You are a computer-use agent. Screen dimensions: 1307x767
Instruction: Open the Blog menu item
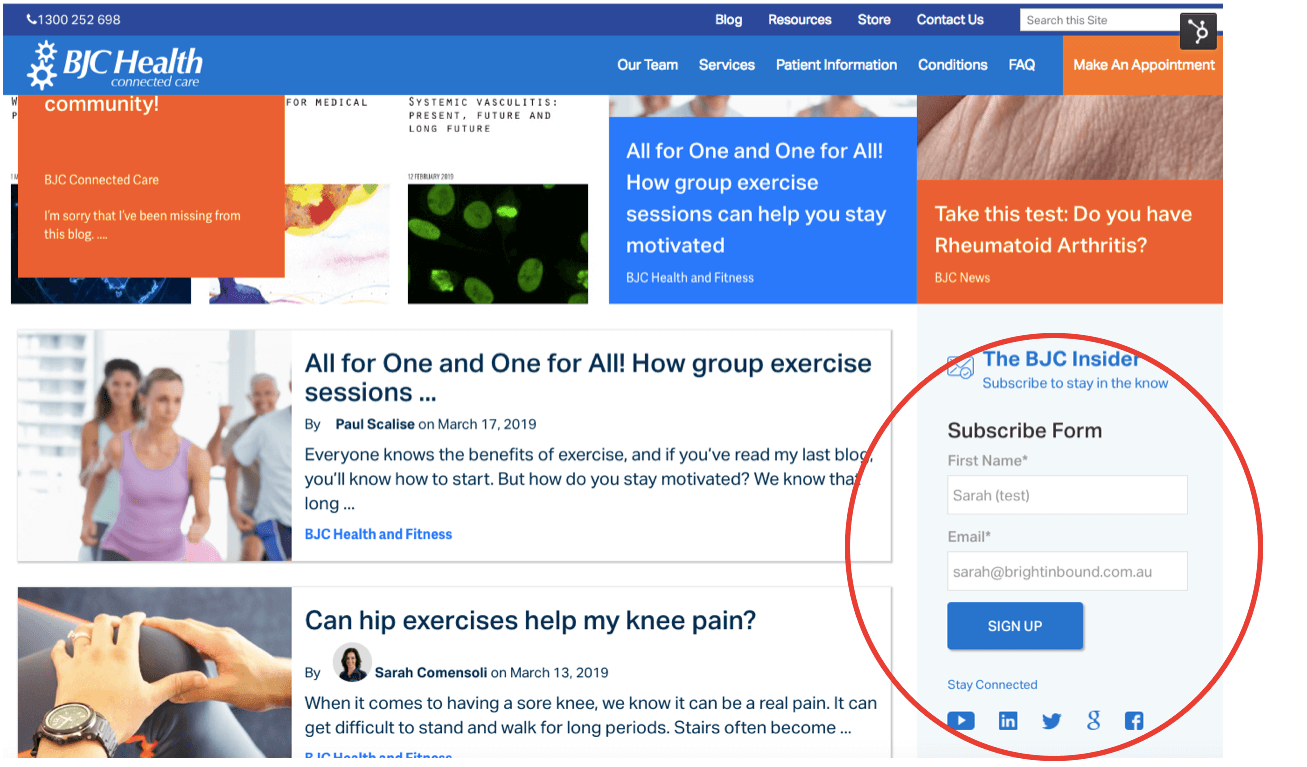(x=729, y=19)
